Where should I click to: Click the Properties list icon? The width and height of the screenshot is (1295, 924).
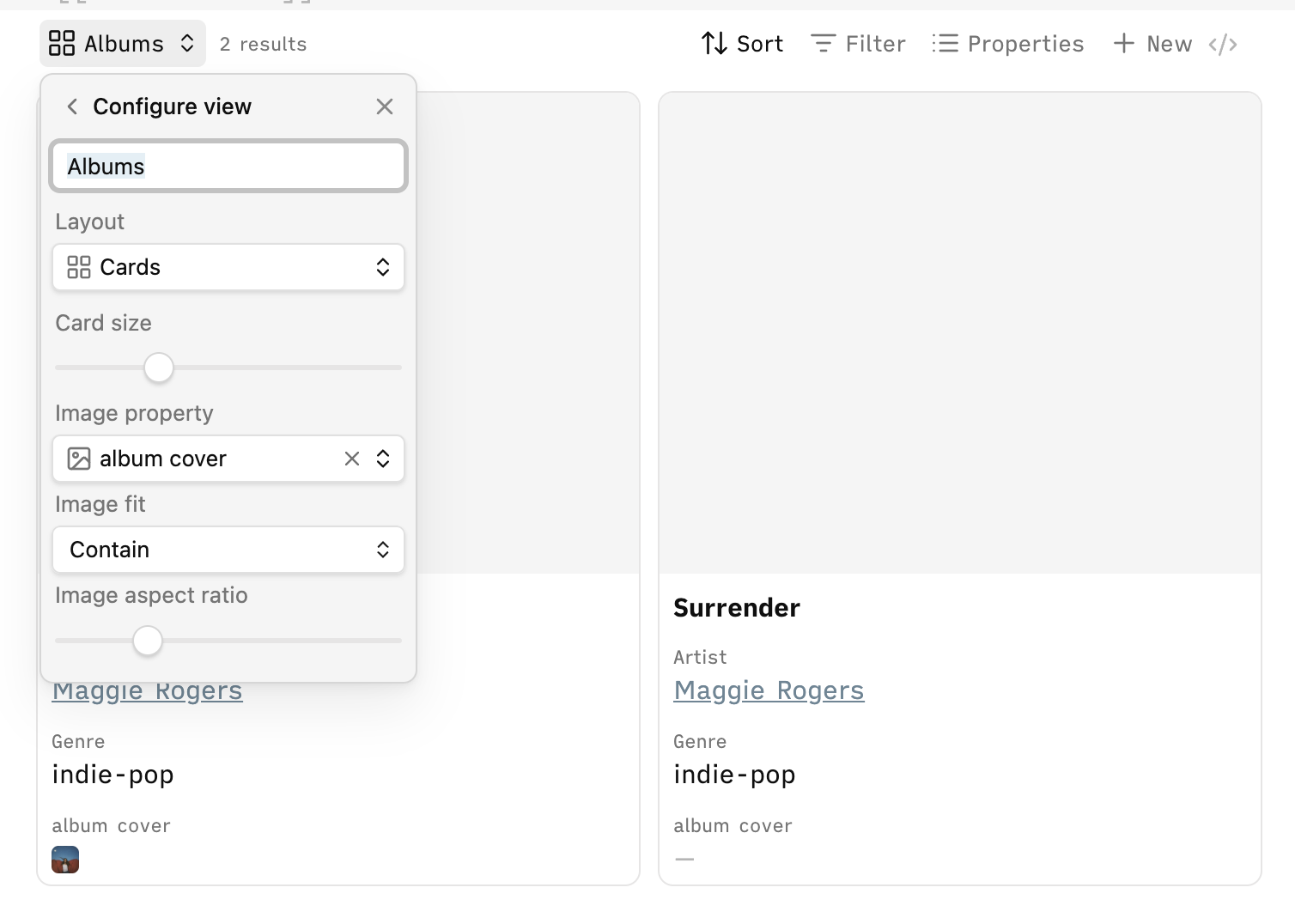[945, 44]
